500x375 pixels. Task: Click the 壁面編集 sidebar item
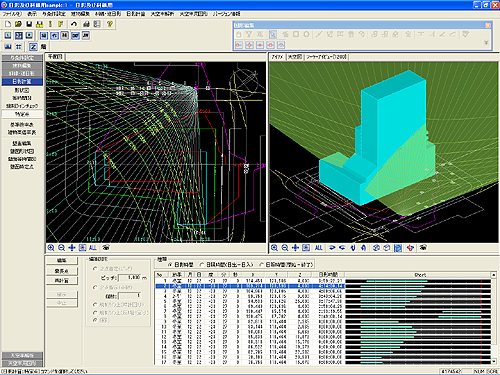22,143
